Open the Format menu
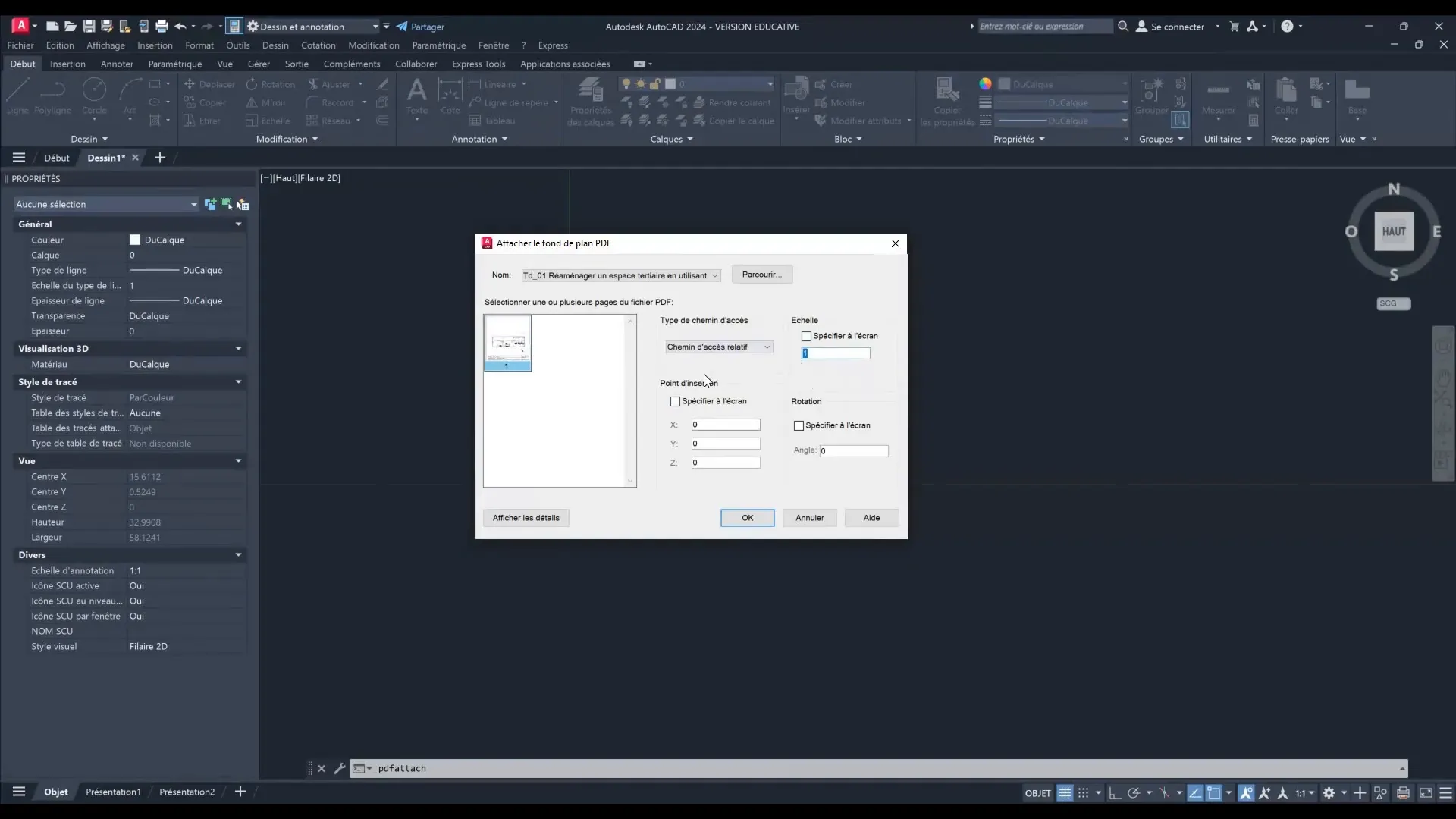This screenshot has height=819, width=1456. pyautogui.click(x=199, y=45)
